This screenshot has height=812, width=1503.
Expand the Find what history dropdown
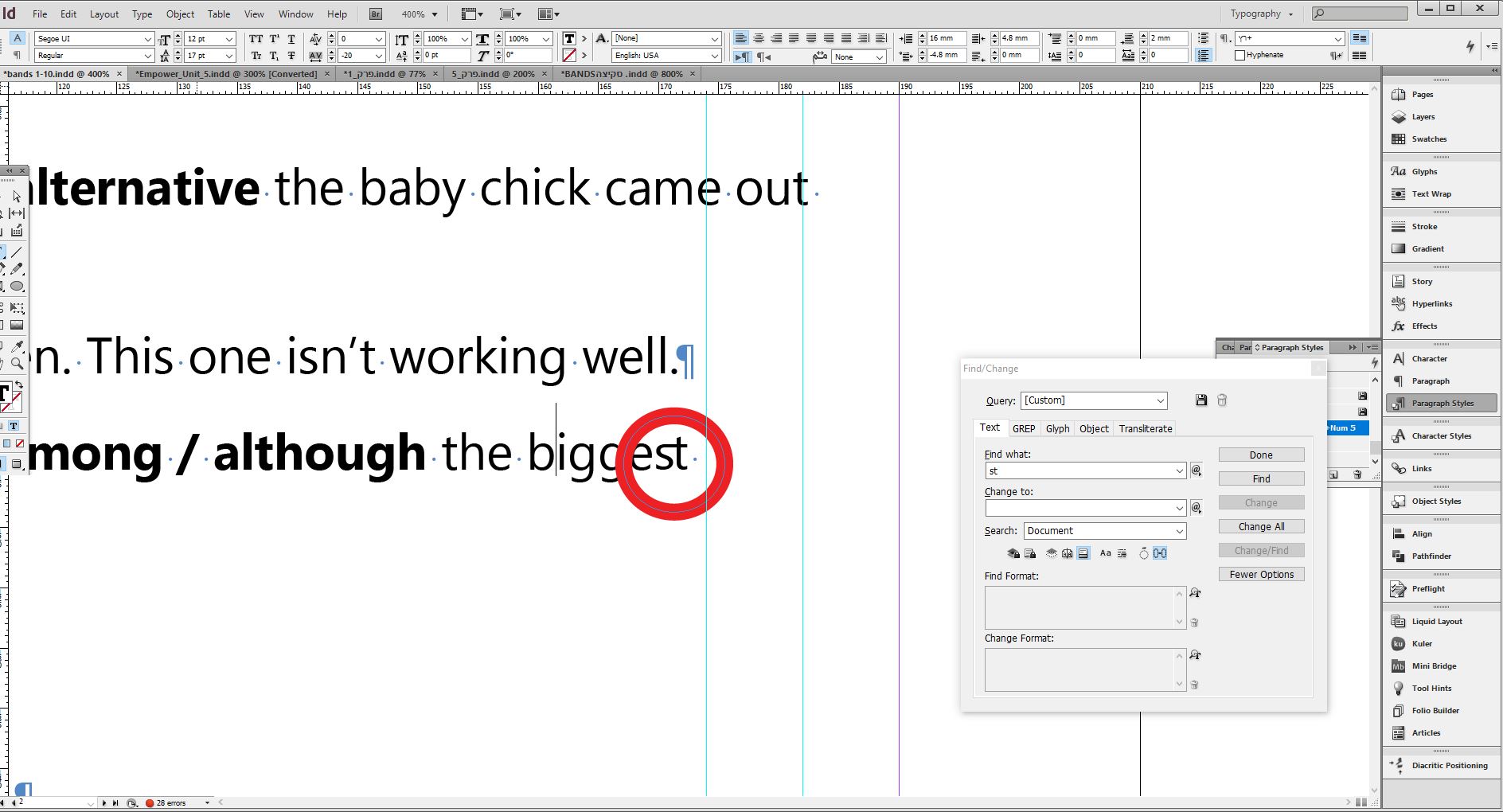tap(1179, 471)
